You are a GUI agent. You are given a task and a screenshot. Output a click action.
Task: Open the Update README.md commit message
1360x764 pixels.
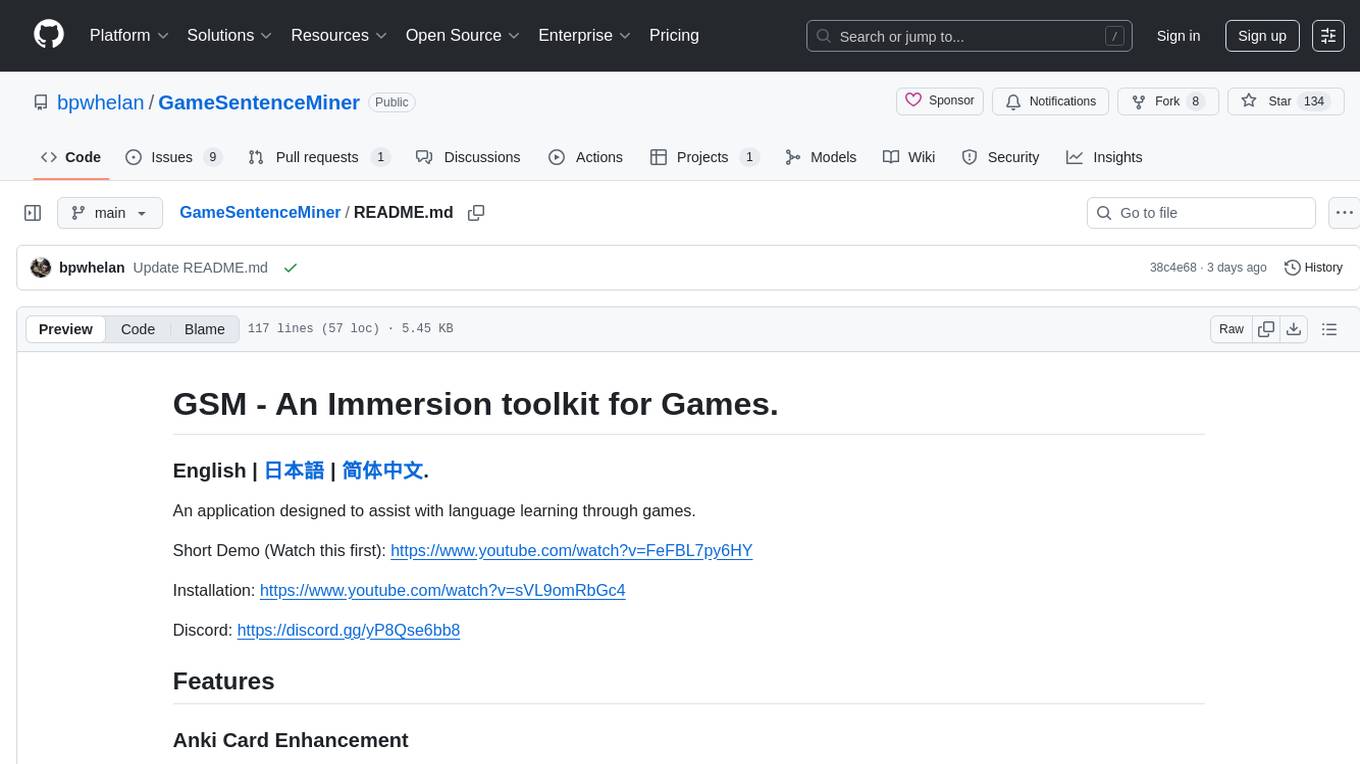point(200,267)
